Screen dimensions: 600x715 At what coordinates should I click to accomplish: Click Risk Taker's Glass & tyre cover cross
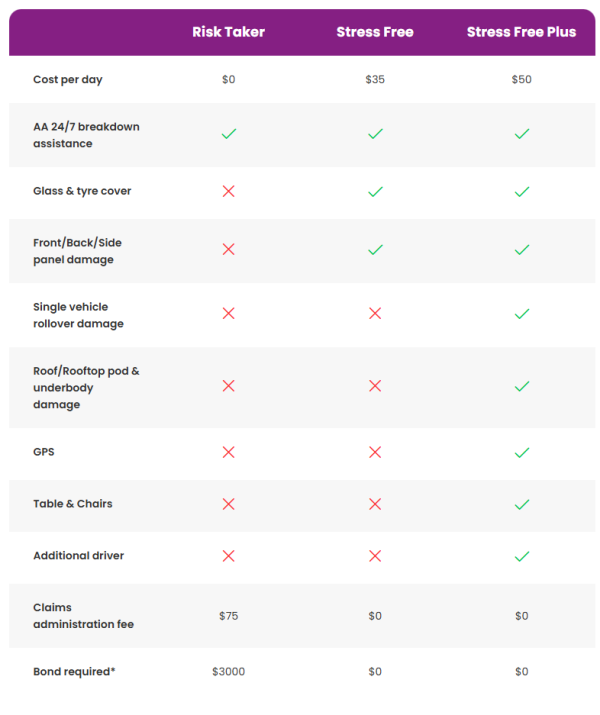coord(229,191)
